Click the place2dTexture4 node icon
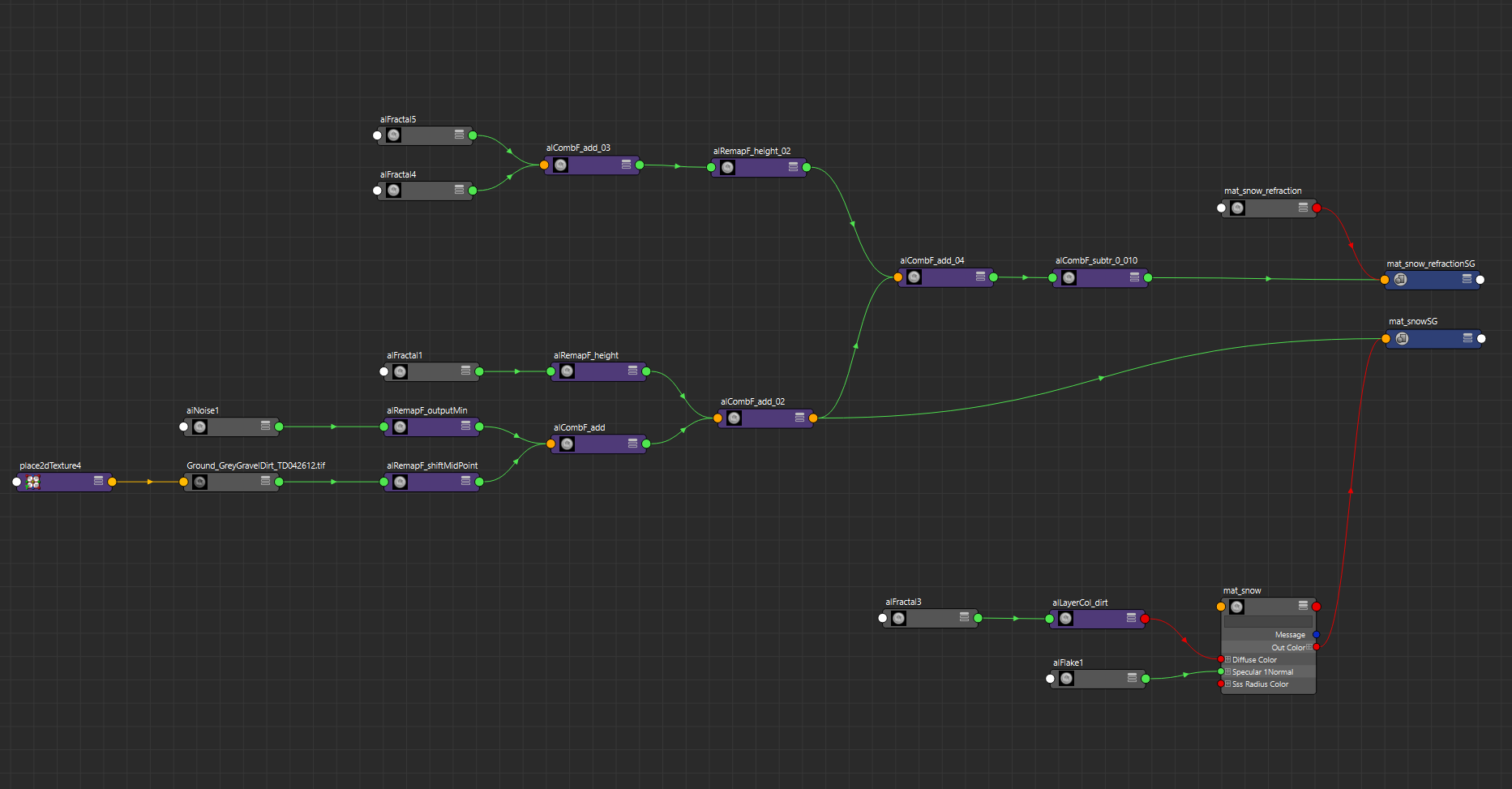The width and height of the screenshot is (1512, 789). point(33,482)
